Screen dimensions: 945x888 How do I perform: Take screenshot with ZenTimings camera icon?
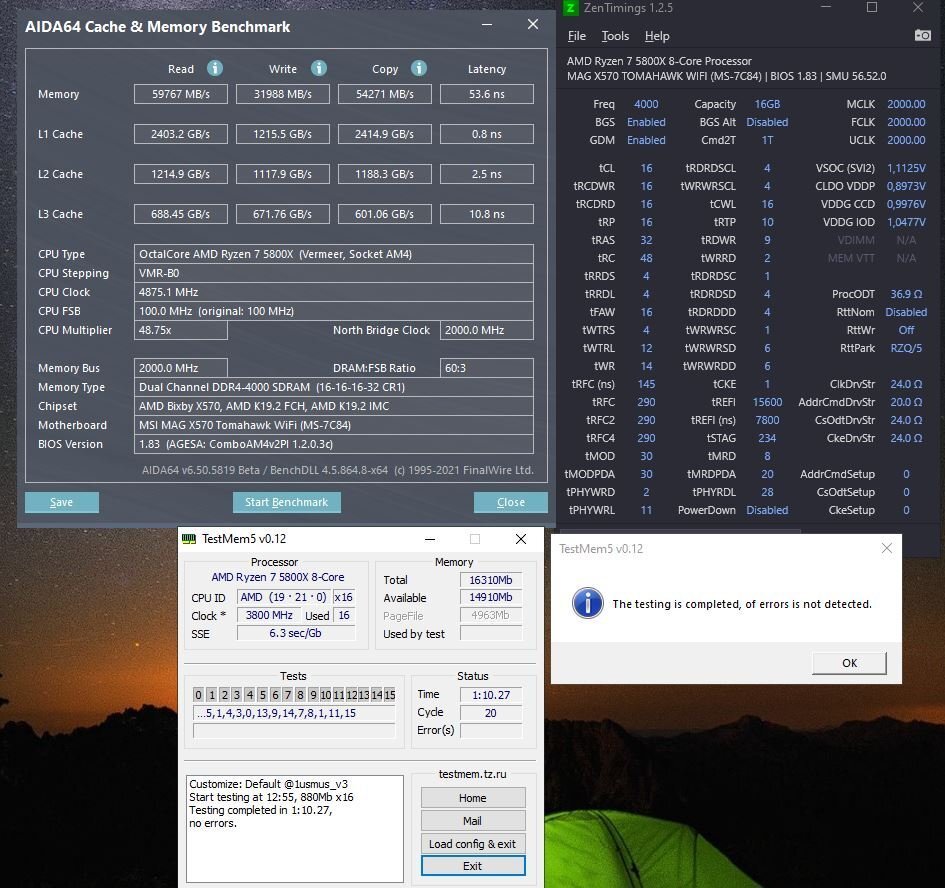[x=922, y=35]
